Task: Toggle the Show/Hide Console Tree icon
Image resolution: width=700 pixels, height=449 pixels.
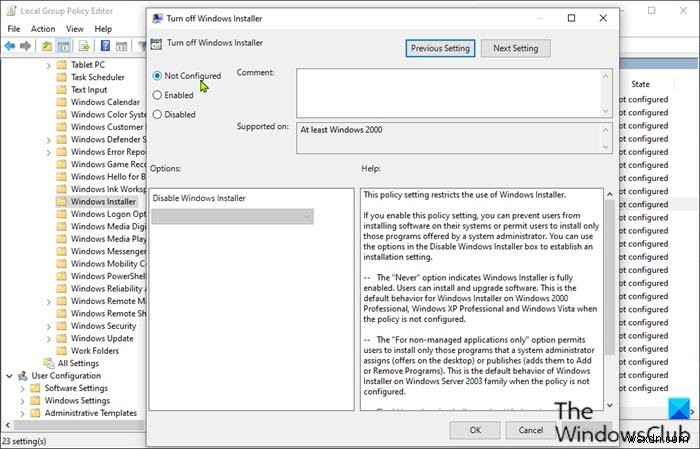Action: click(63, 46)
